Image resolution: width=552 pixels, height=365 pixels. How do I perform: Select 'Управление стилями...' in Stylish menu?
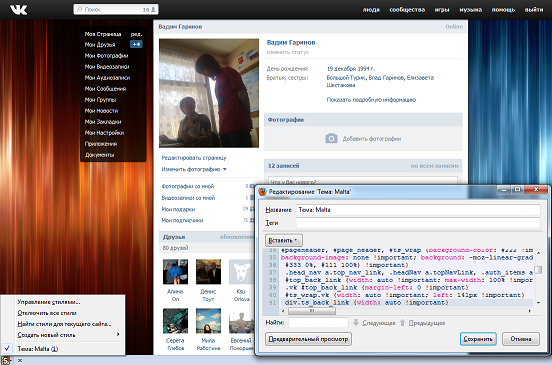(x=49, y=302)
